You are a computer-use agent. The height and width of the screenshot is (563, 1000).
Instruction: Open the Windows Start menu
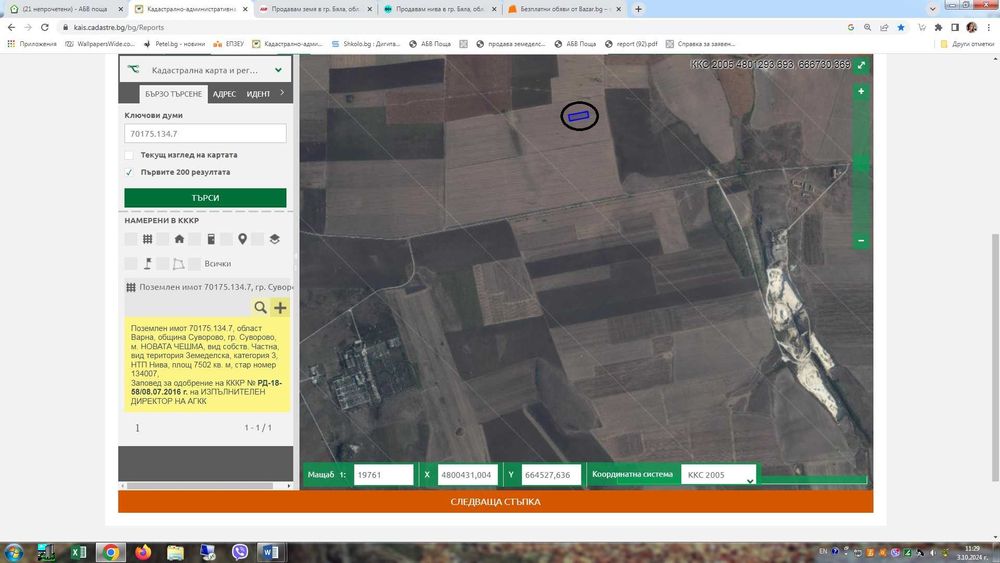(13, 552)
